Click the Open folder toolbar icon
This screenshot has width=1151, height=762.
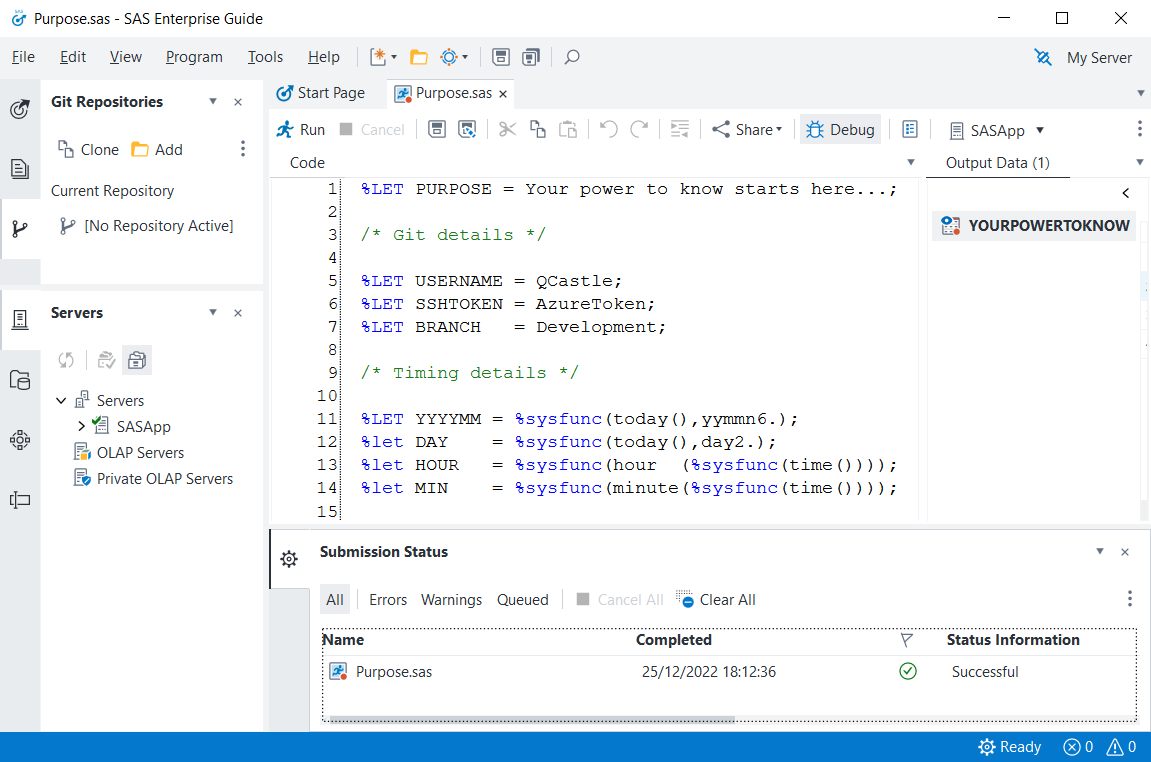pos(418,57)
